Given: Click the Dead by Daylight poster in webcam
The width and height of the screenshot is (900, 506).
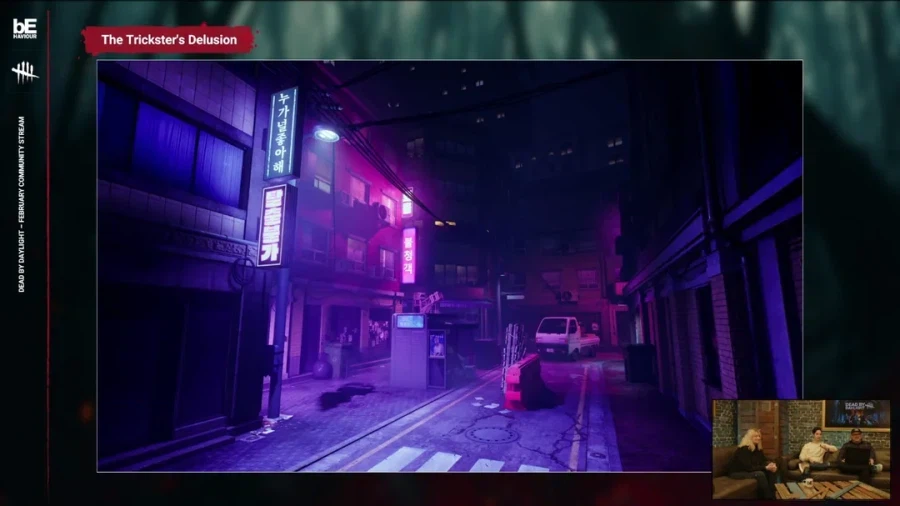Looking at the screenshot, I should point(856,412).
